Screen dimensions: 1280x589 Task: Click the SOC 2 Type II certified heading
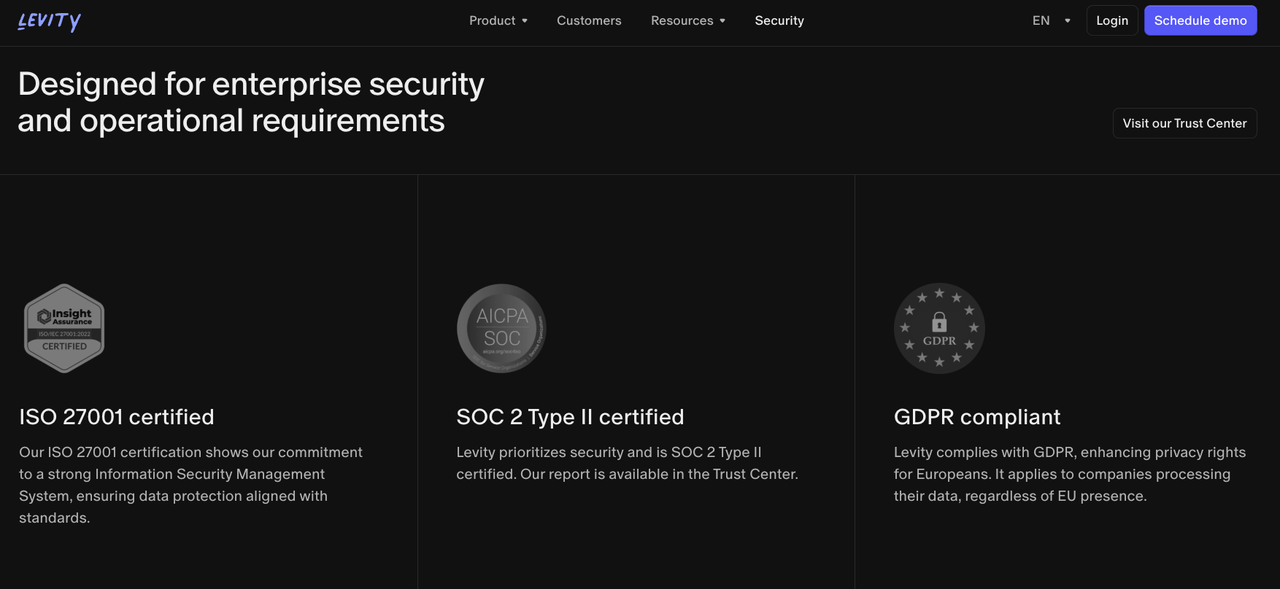click(570, 416)
